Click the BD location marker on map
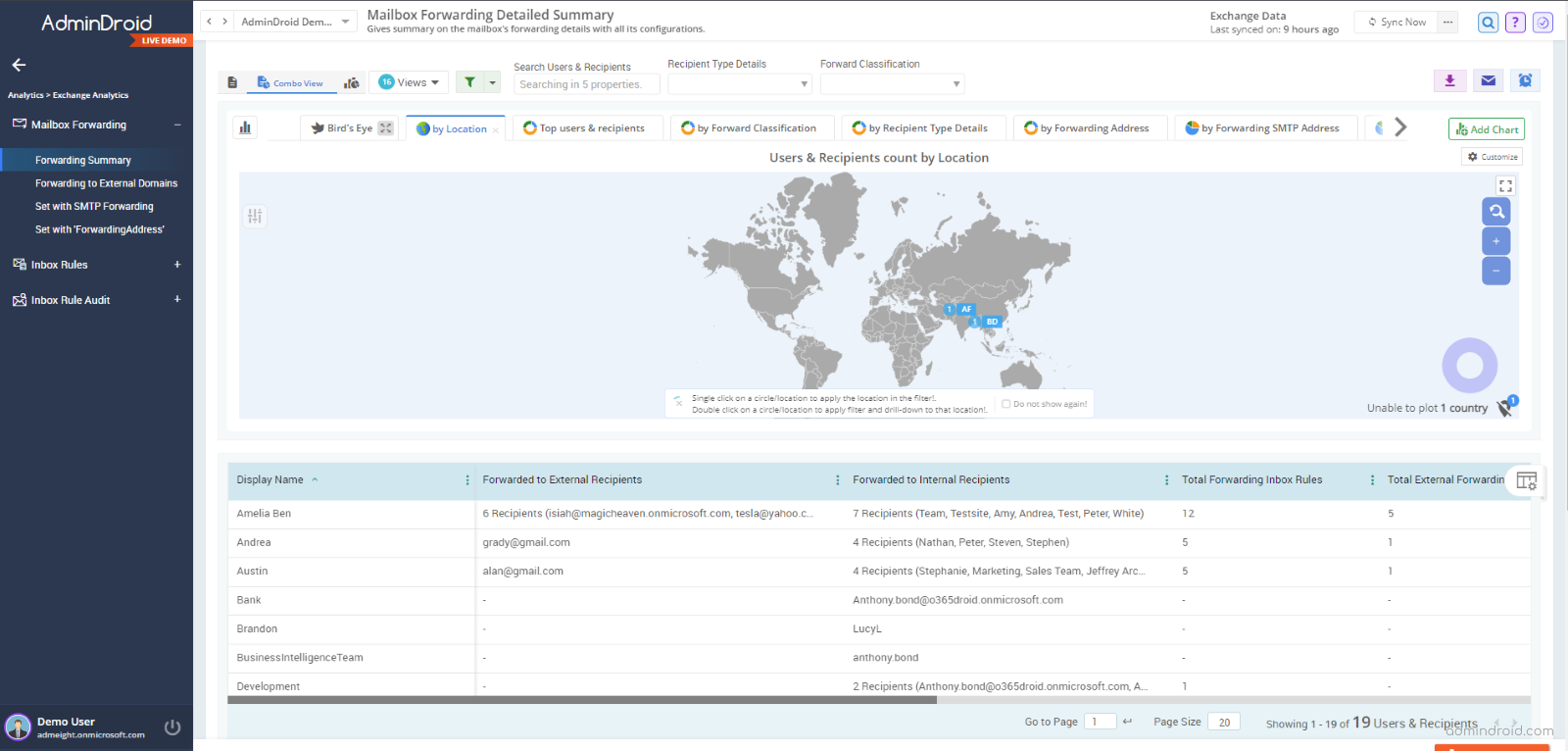Screen dimensions: 1568x751 992,322
